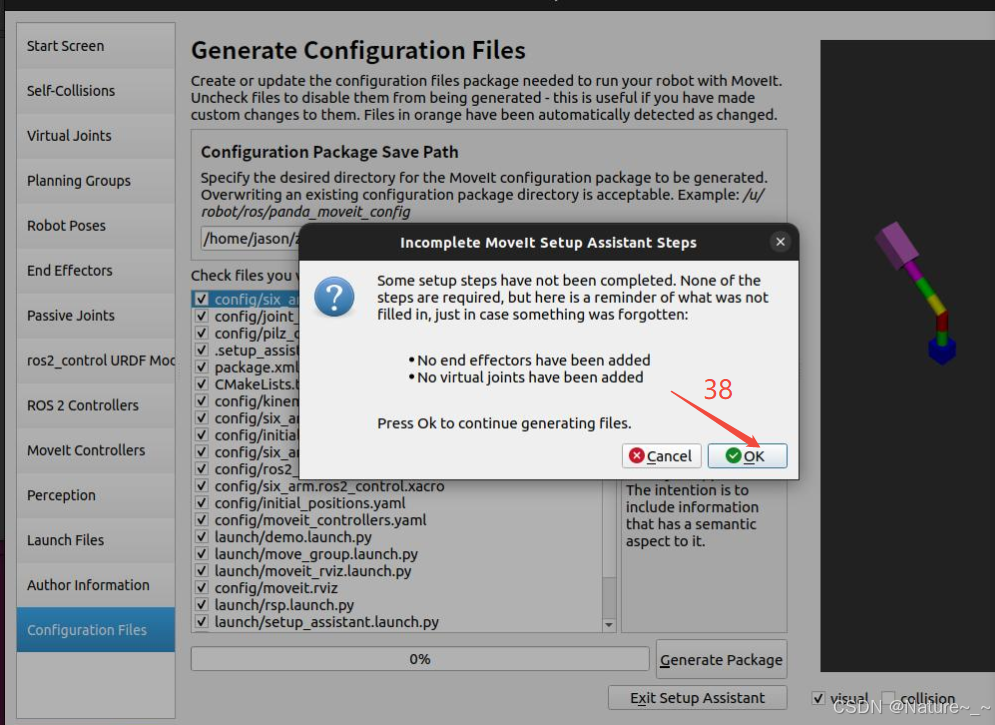Open the Virtual Joints step
Image resolution: width=995 pixels, height=725 pixels.
pyautogui.click(x=96, y=136)
